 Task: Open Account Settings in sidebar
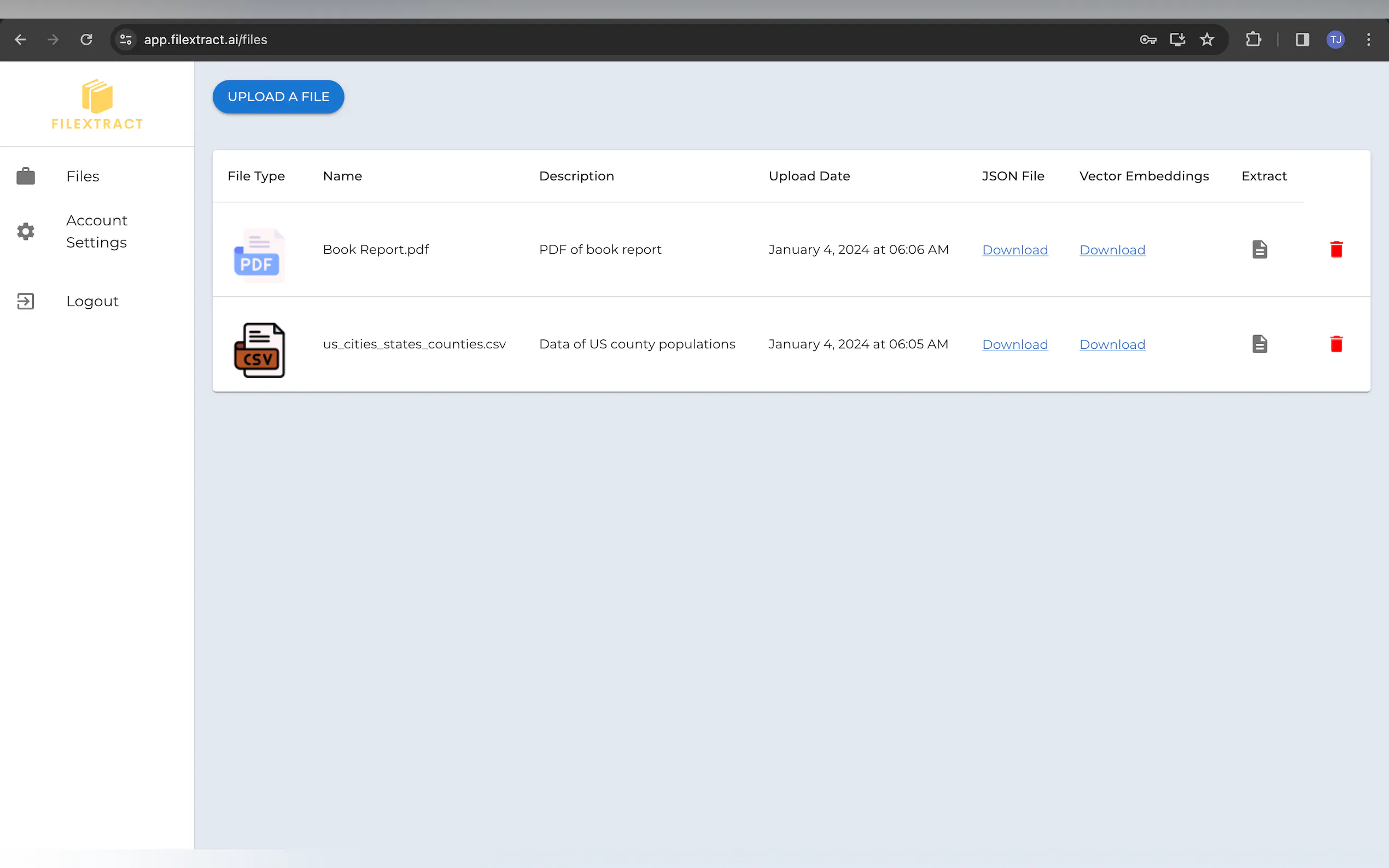[96, 231]
